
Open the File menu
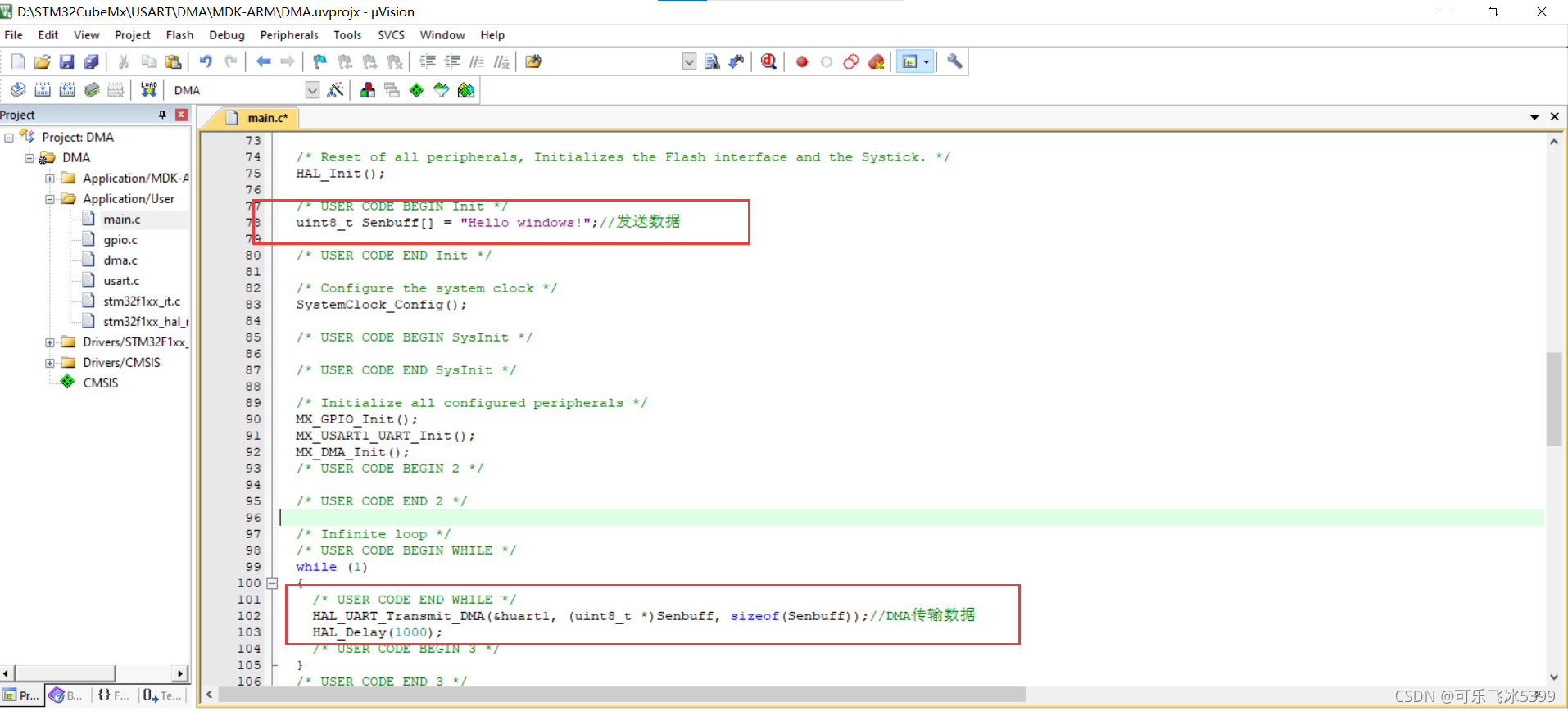[x=13, y=35]
